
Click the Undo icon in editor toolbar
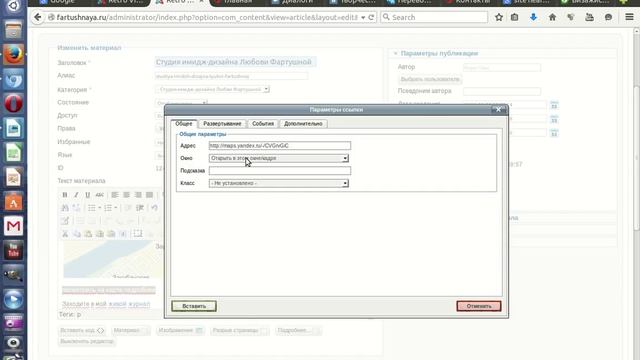pos(154,208)
